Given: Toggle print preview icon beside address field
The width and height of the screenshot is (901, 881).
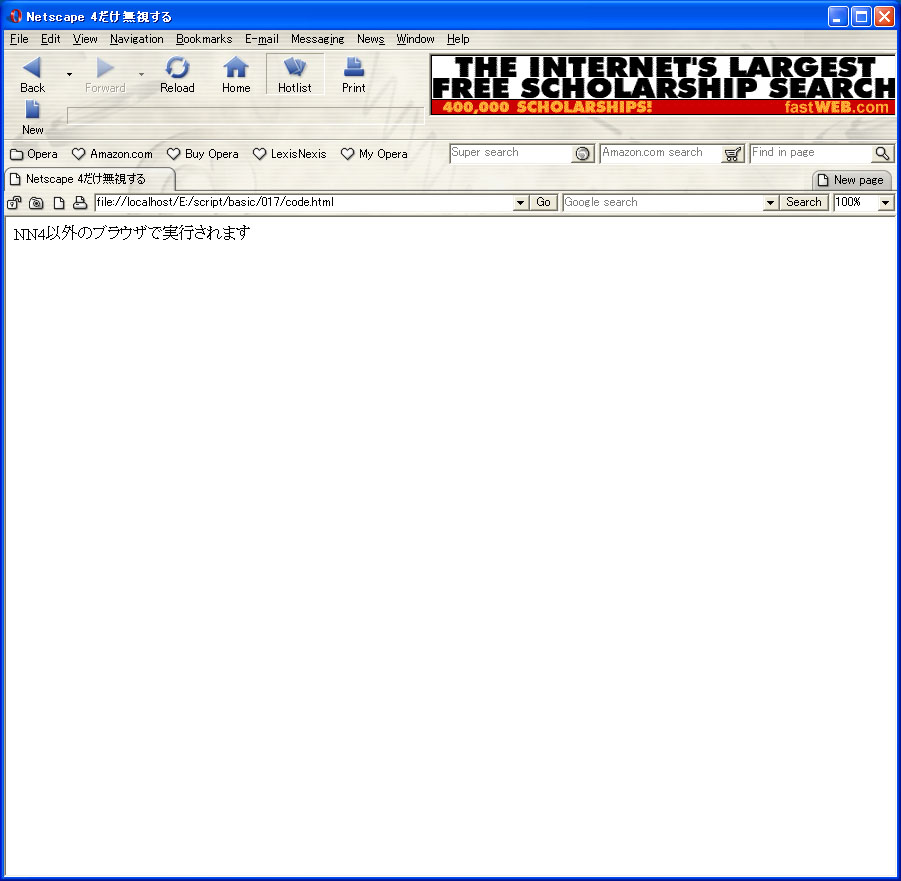Looking at the screenshot, I should click(x=80, y=202).
